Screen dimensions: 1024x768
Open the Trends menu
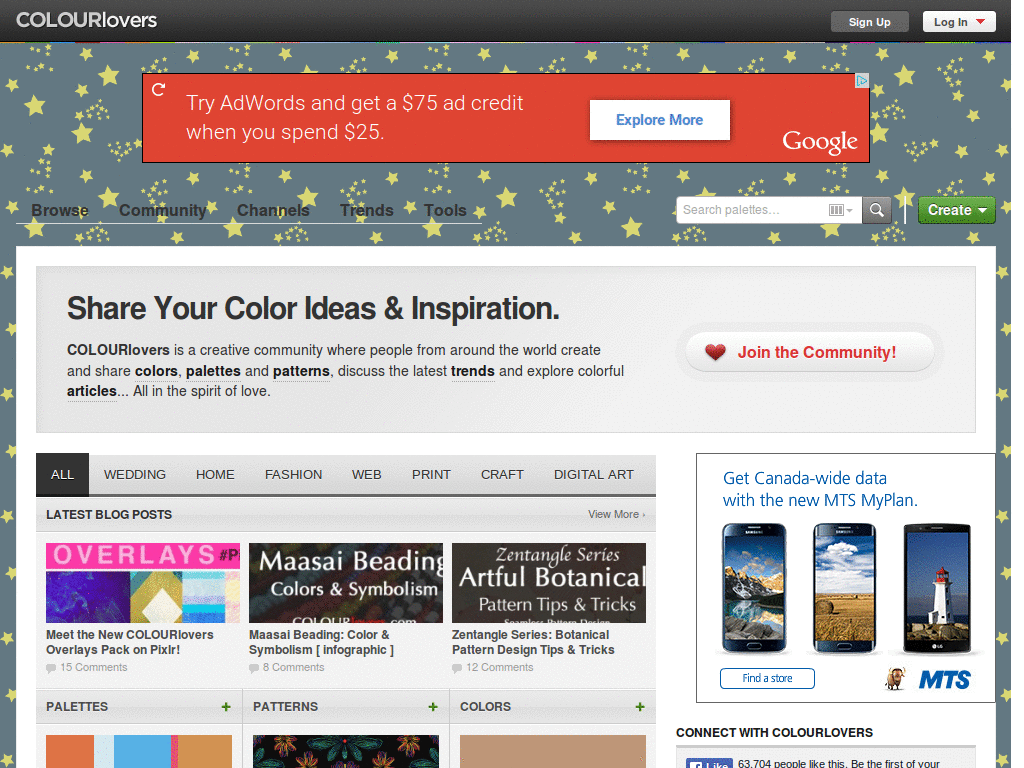366,210
